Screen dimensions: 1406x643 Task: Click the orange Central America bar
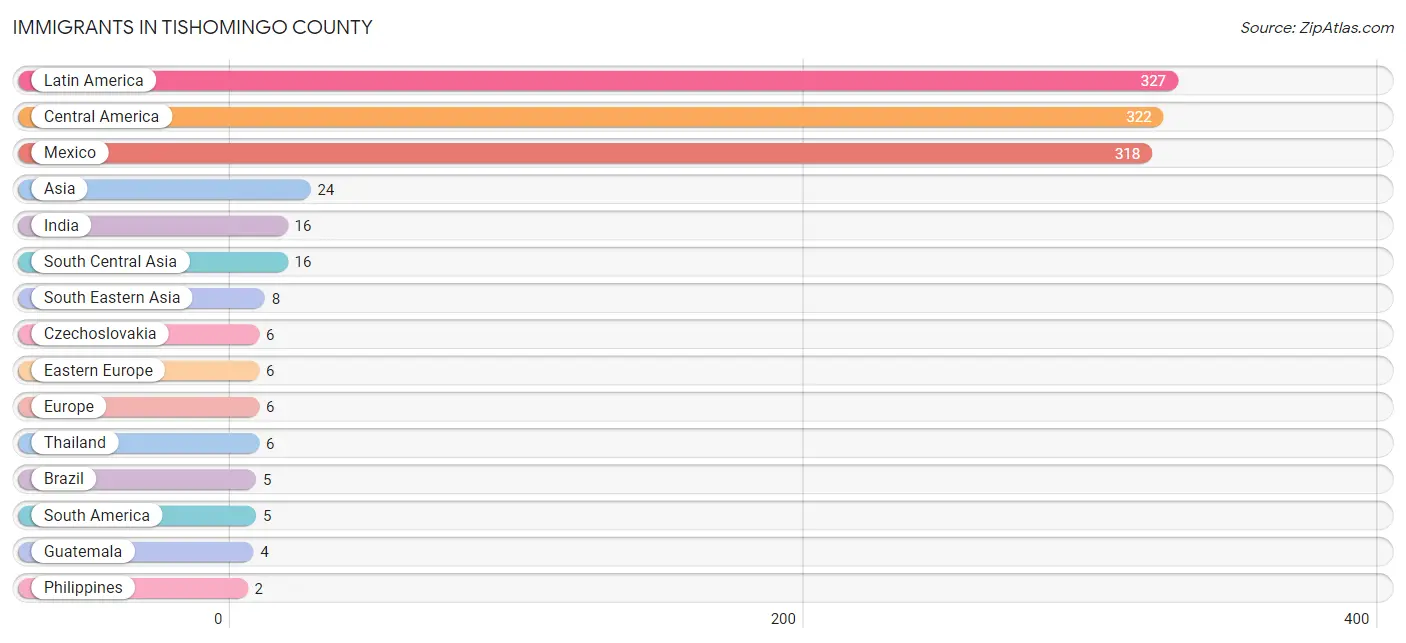tap(591, 116)
